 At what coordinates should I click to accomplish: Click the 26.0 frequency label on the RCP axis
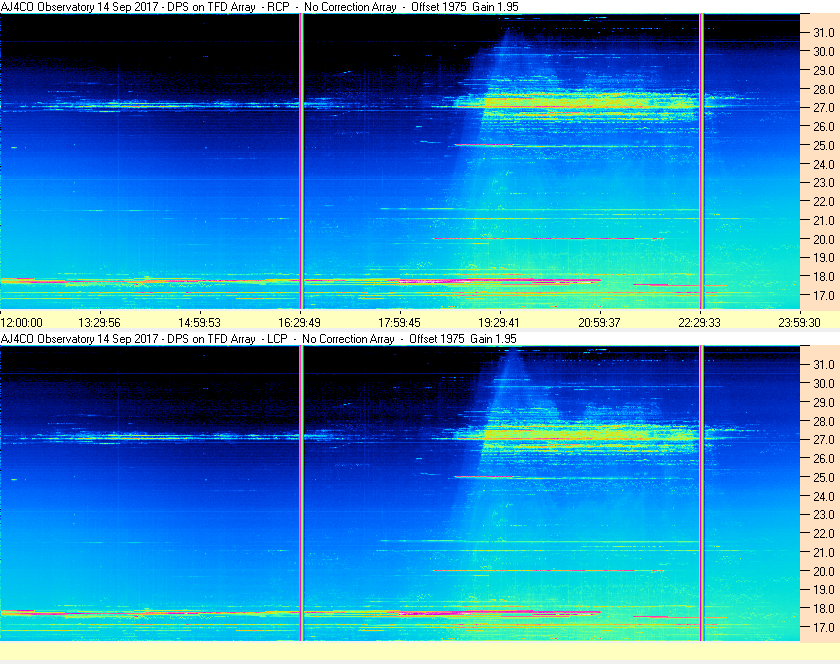coord(824,126)
